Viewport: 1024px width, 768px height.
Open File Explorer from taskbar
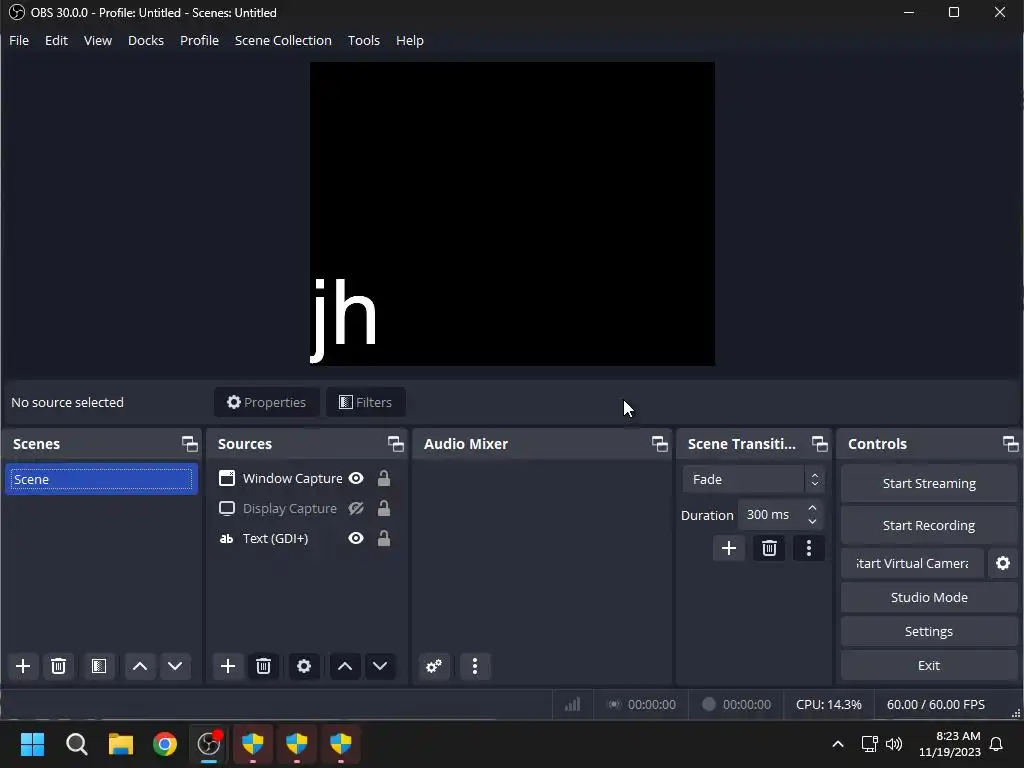(121, 744)
